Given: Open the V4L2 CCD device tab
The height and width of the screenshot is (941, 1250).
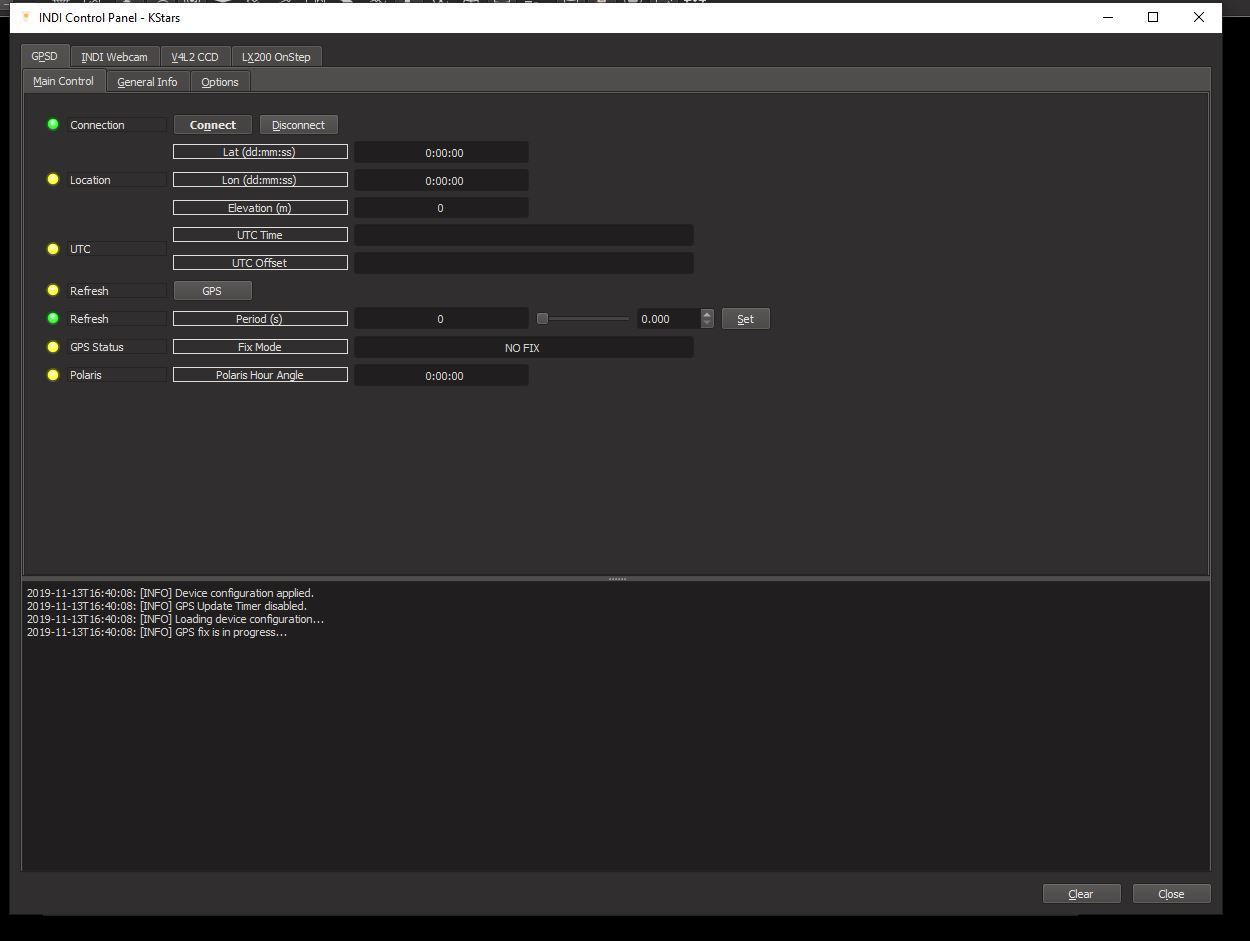Looking at the screenshot, I should click(195, 57).
